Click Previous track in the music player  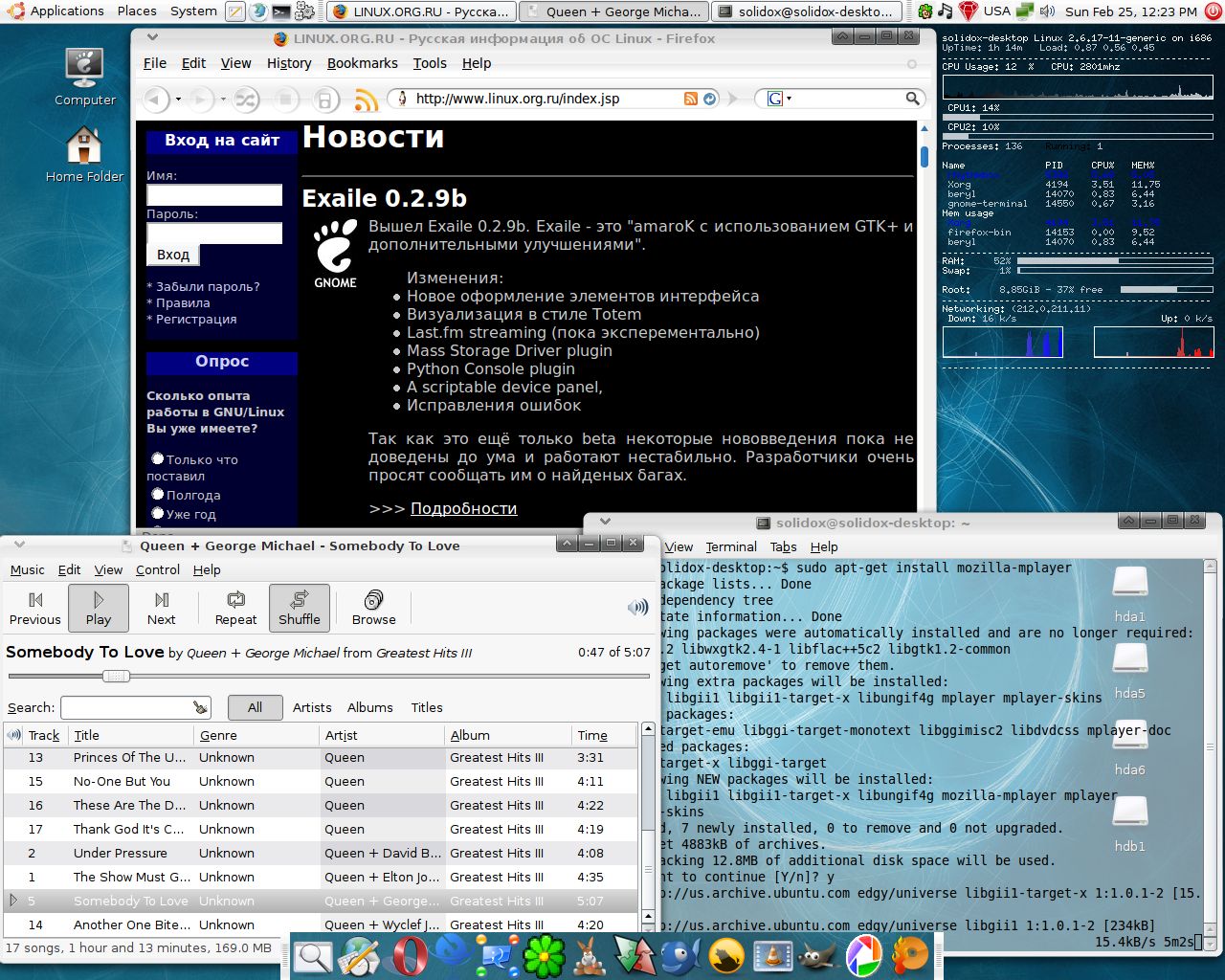point(35,608)
